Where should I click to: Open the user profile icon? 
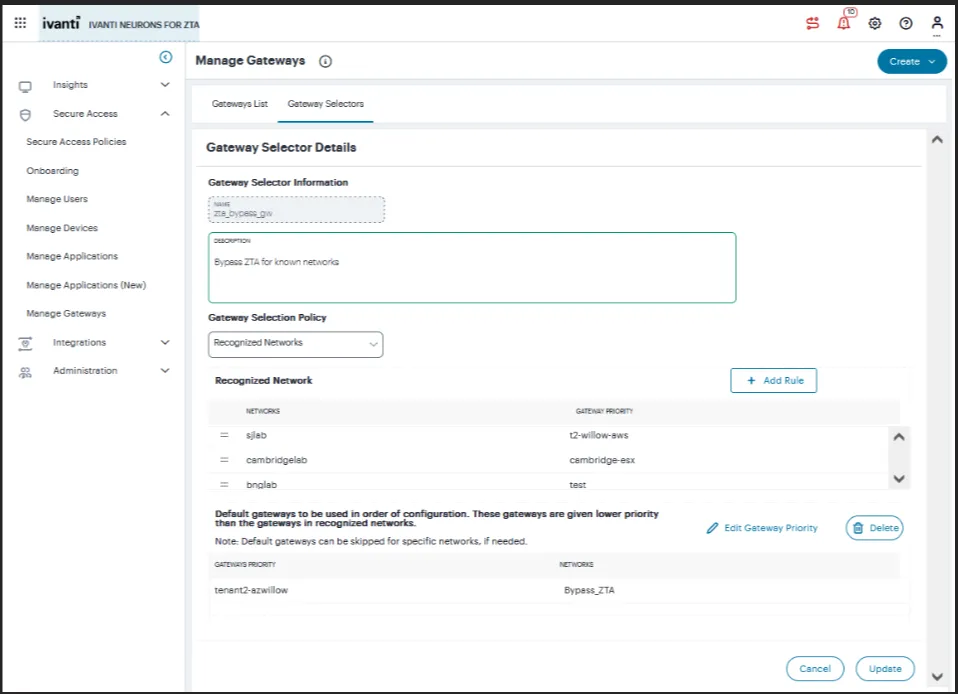click(x=937, y=23)
